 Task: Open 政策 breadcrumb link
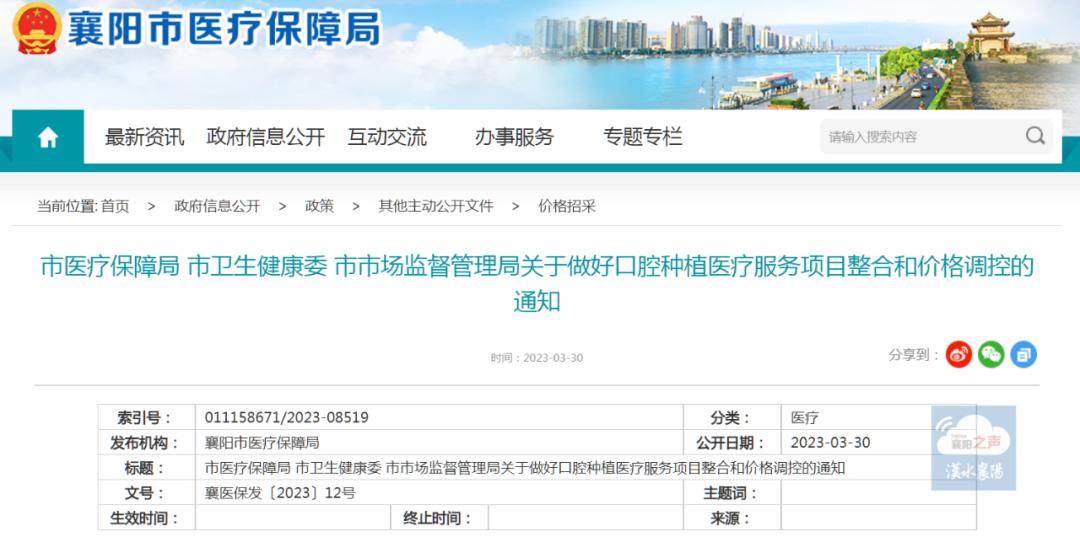[320, 206]
